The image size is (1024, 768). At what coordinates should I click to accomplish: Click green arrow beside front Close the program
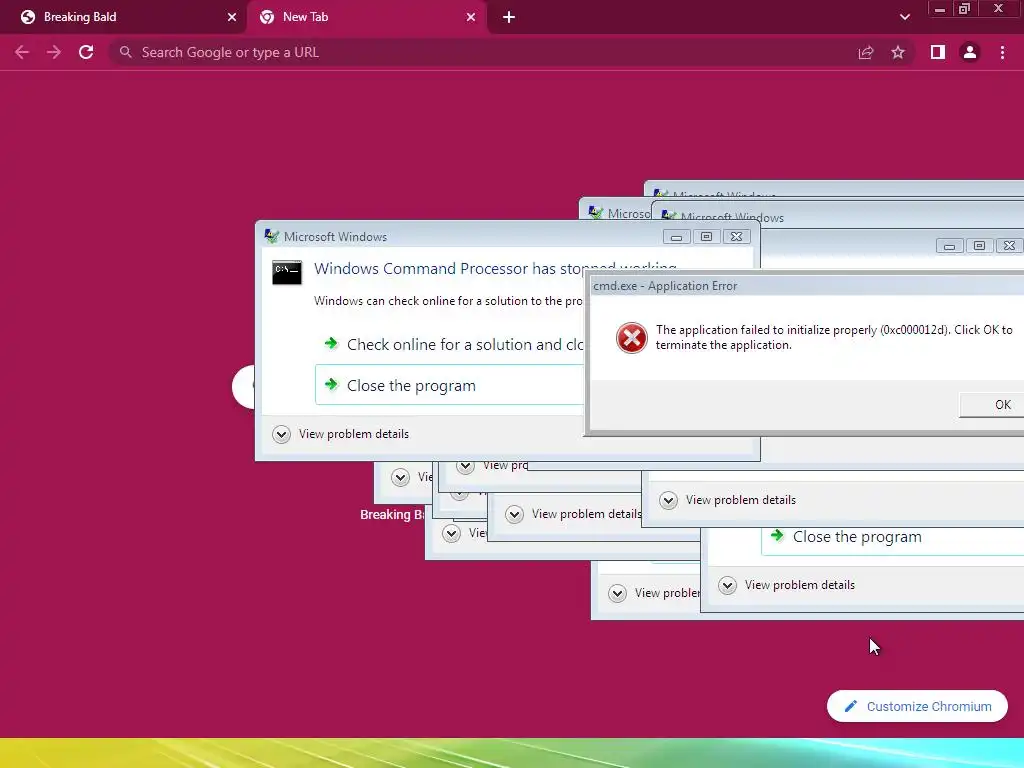point(331,384)
